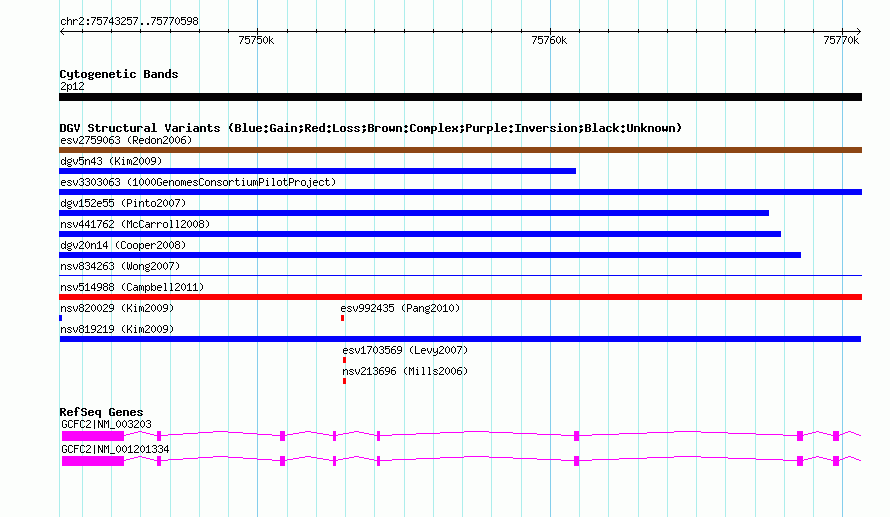Select the dgv152e55 Pinto2007 gain bar
The image size is (890, 517).
point(414,213)
